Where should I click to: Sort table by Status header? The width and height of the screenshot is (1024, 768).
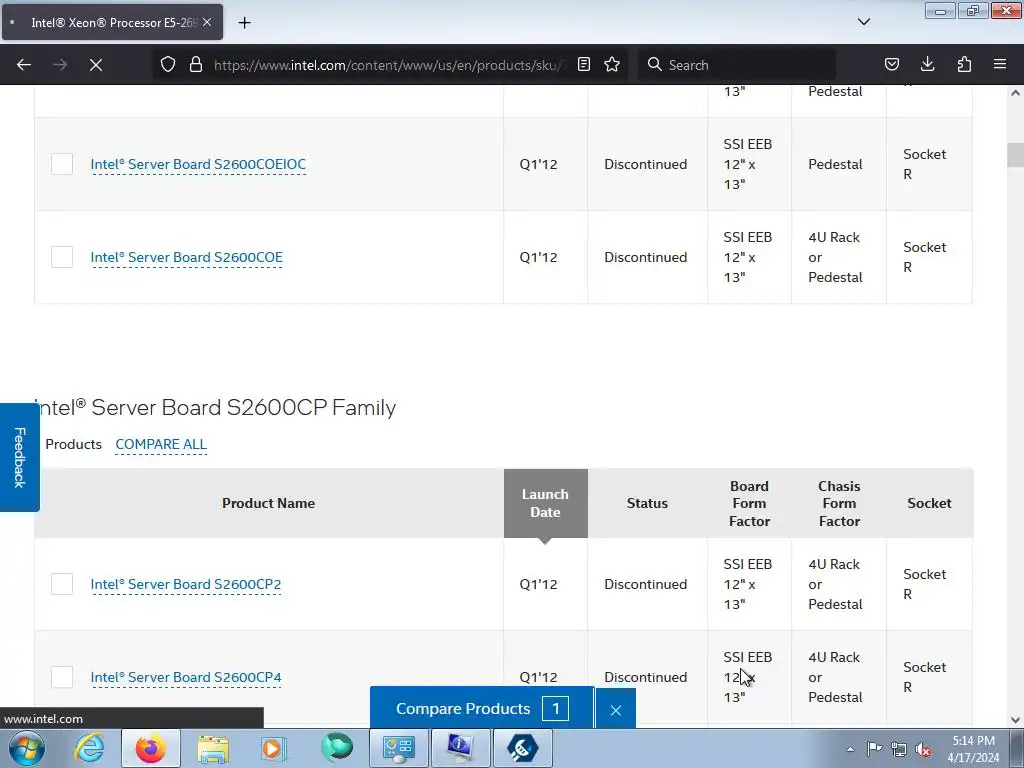647,504
